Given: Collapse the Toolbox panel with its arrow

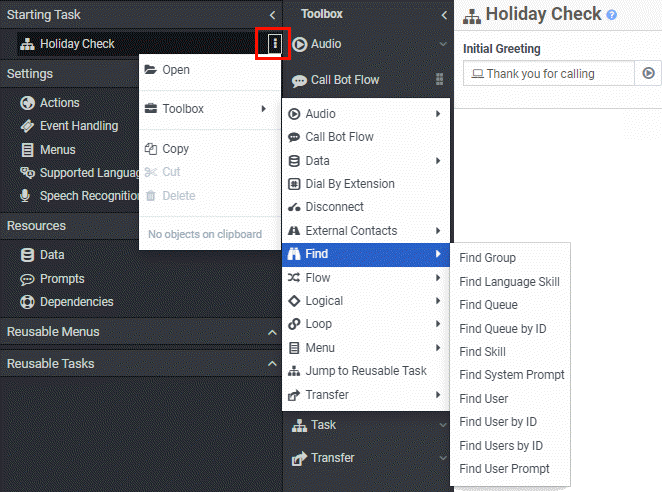Looking at the screenshot, I should tap(444, 15).
